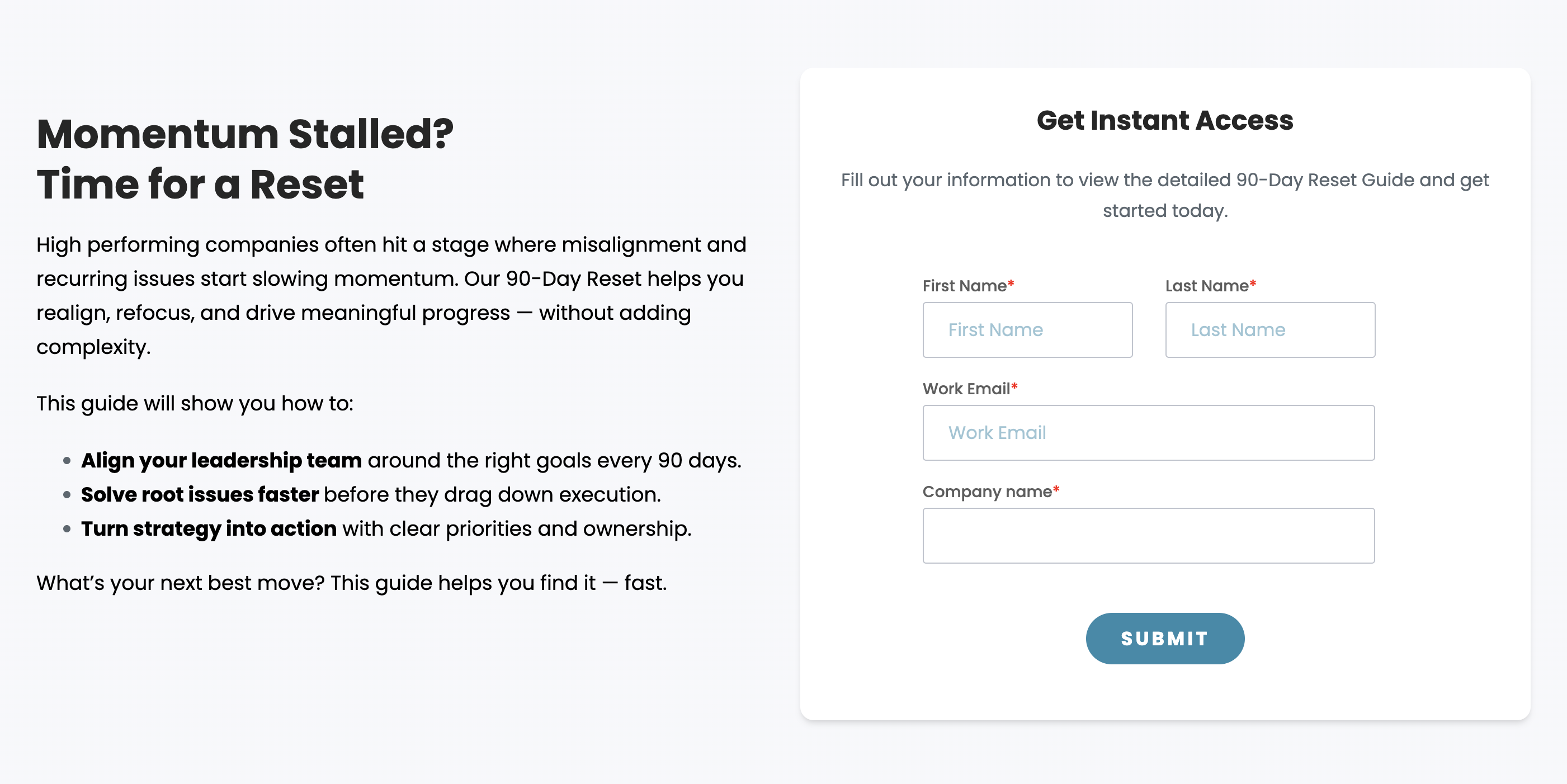Click the Work Email field label
Screen dimensions: 1567x784
[x=966, y=388]
